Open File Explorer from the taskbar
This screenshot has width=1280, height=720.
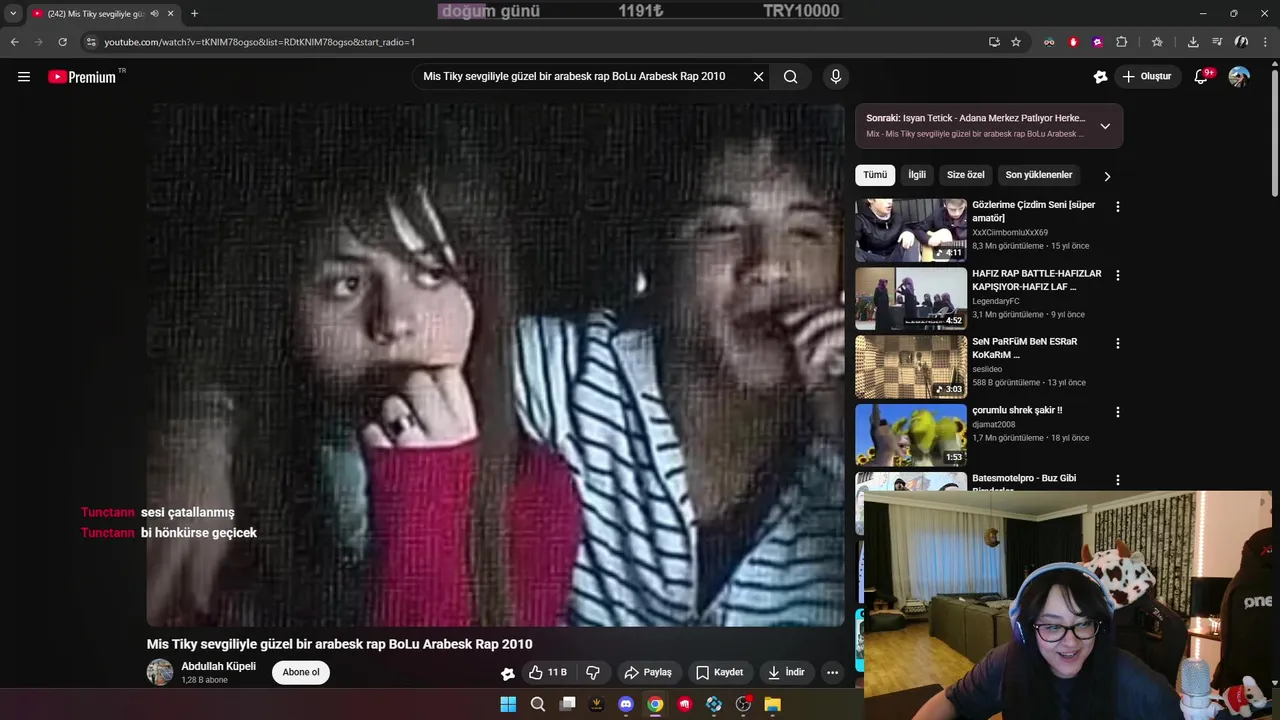click(x=772, y=704)
